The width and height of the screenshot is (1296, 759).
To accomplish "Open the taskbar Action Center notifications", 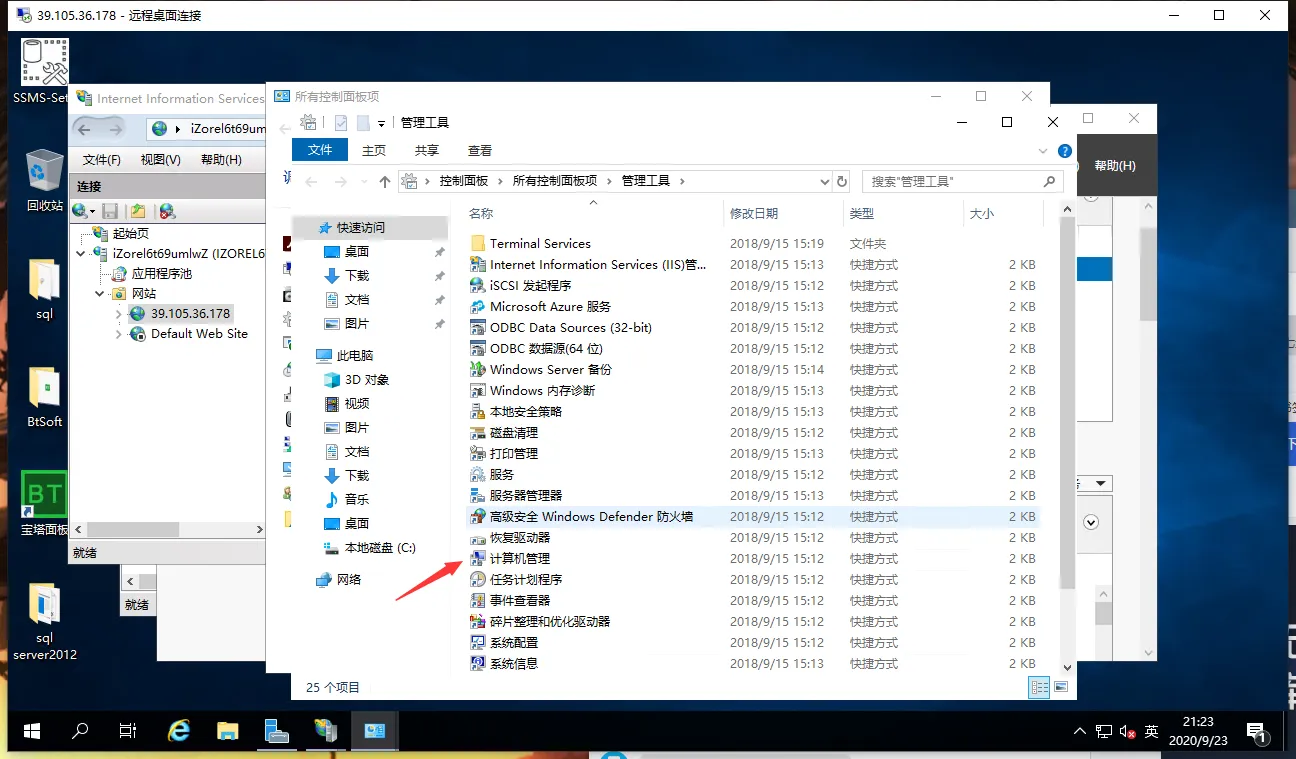I will pyautogui.click(x=1259, y=732).
